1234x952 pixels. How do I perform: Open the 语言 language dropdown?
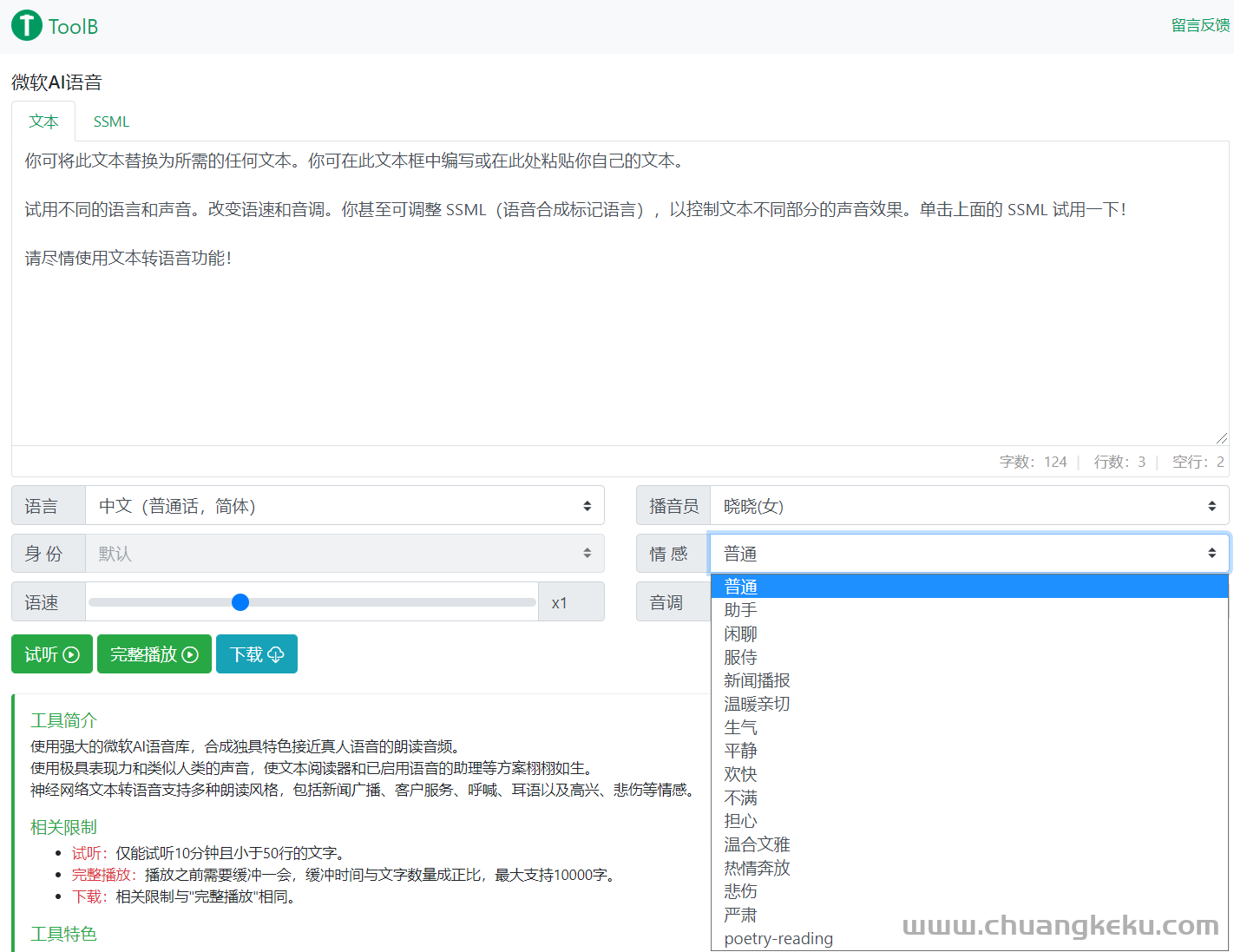pyautogui.click(x=345, y=506)
